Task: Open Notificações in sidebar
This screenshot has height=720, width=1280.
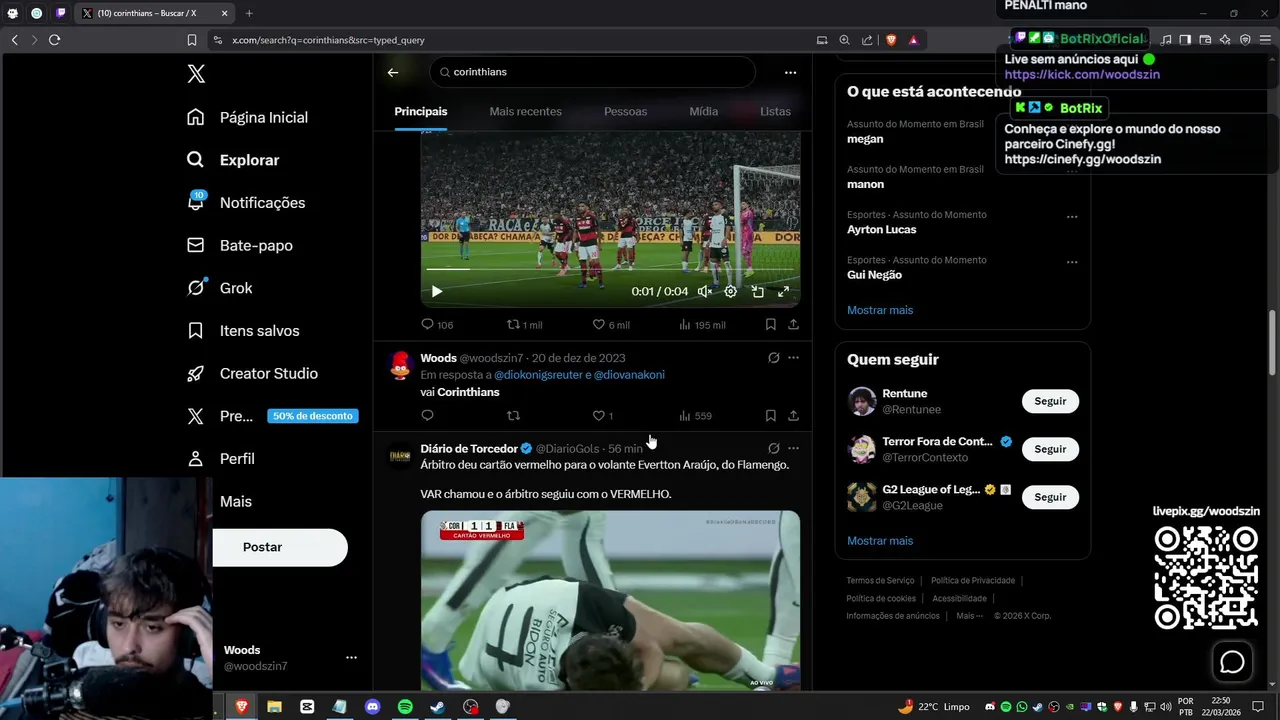Action: (246, 202)
